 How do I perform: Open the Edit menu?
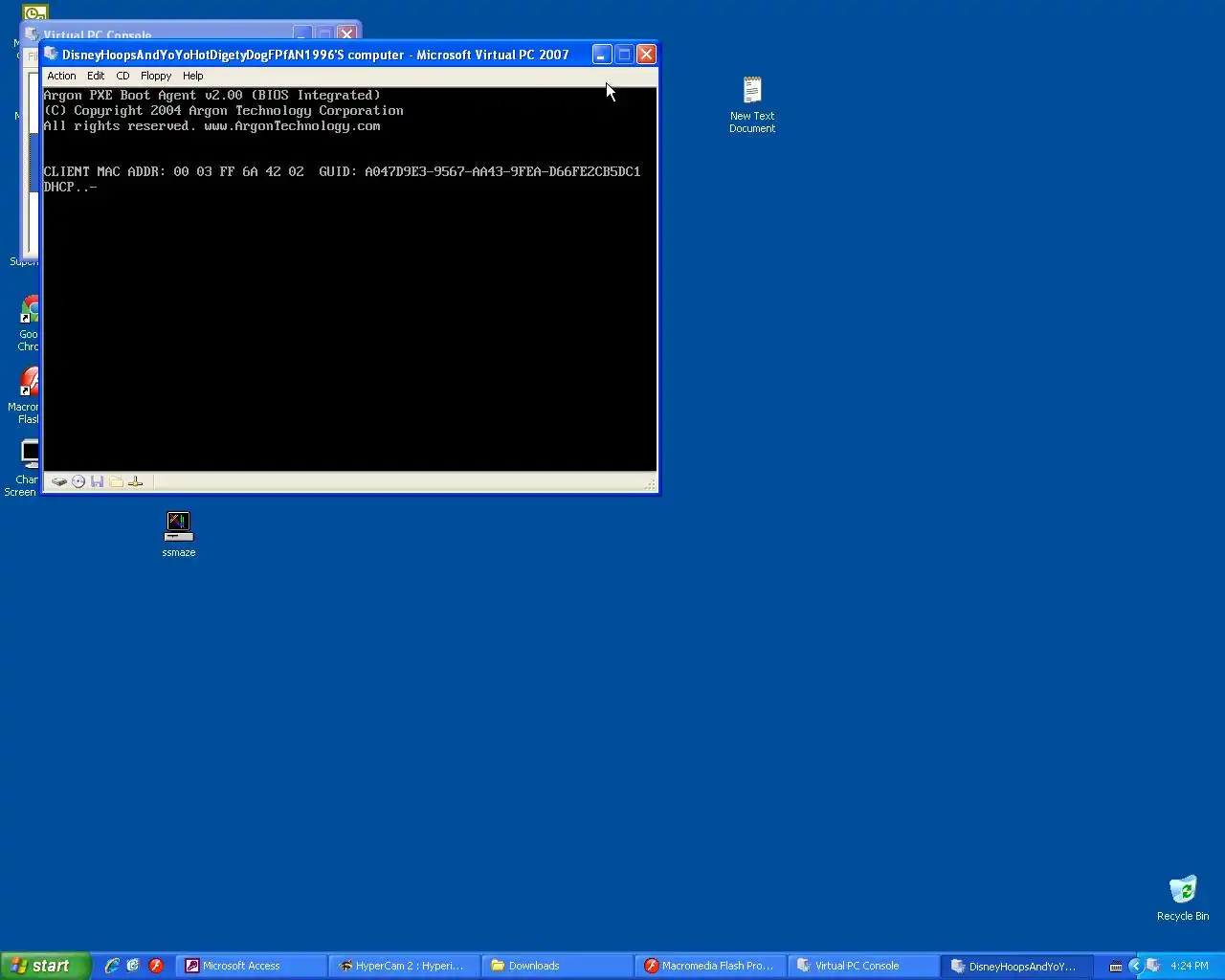click(96, 76)
